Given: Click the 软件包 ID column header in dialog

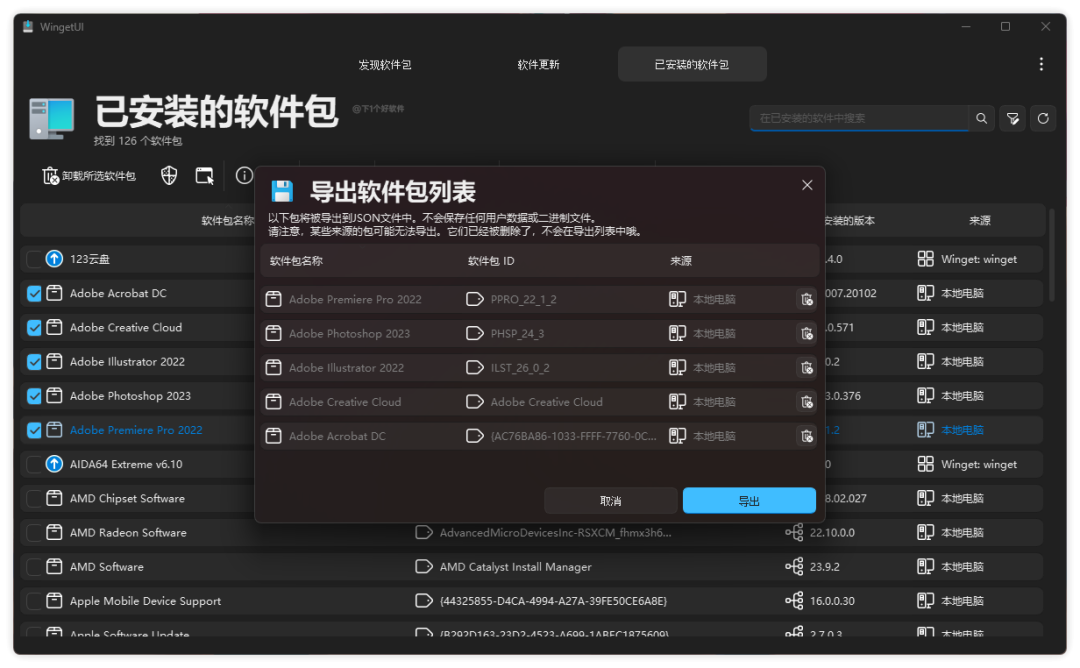Looking at the screenshot, I should [491, 261].
